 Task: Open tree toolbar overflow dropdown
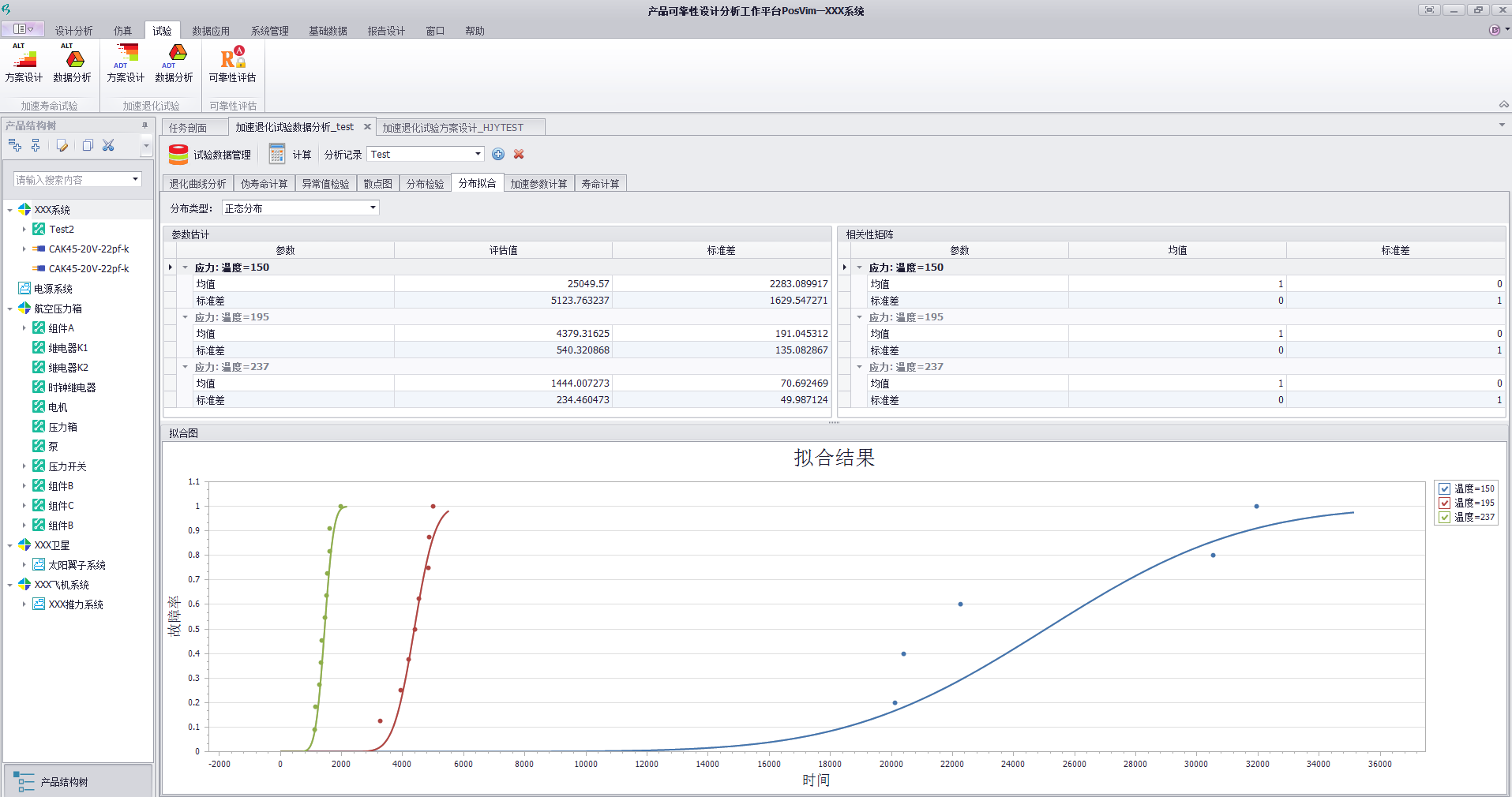(x=146, y=145)
